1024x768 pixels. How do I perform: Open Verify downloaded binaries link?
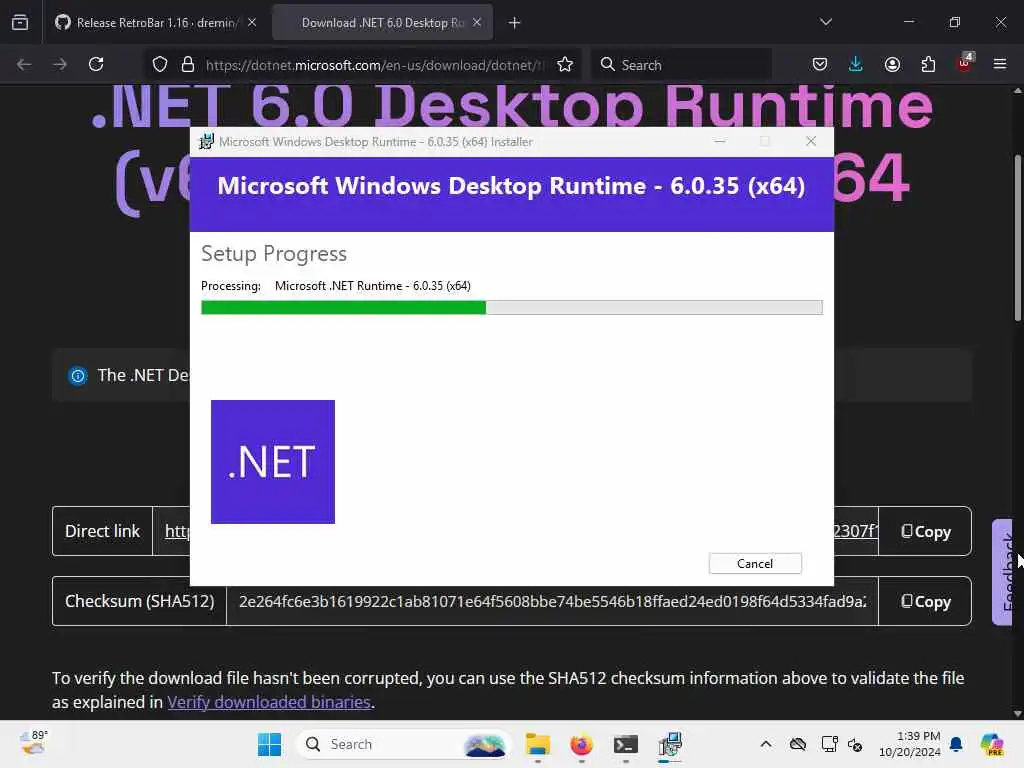269,702
